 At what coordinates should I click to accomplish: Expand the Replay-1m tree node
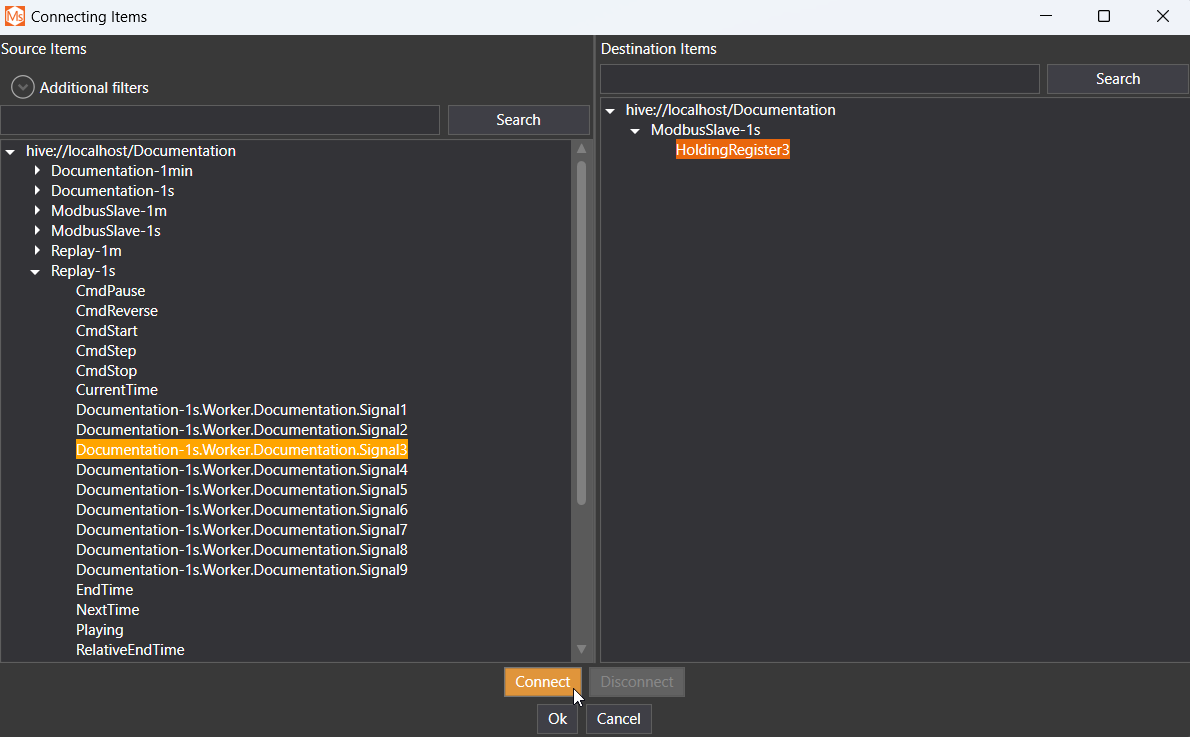[37, 251]
